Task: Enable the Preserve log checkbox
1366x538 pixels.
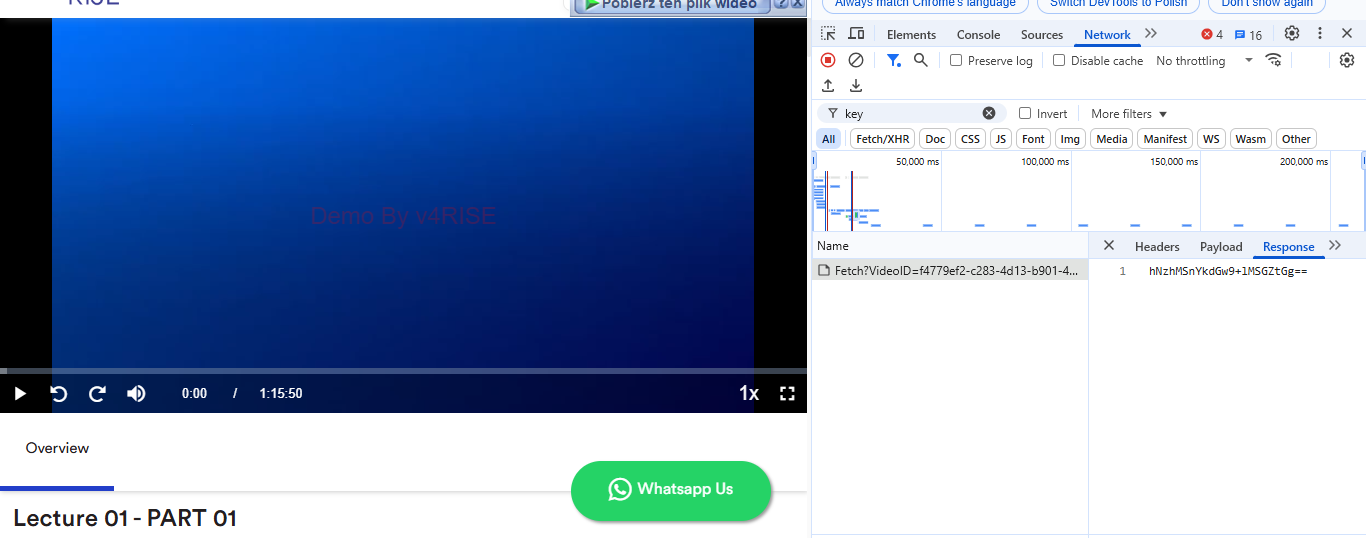Action: pyautogui.click(x=956, y=60)
